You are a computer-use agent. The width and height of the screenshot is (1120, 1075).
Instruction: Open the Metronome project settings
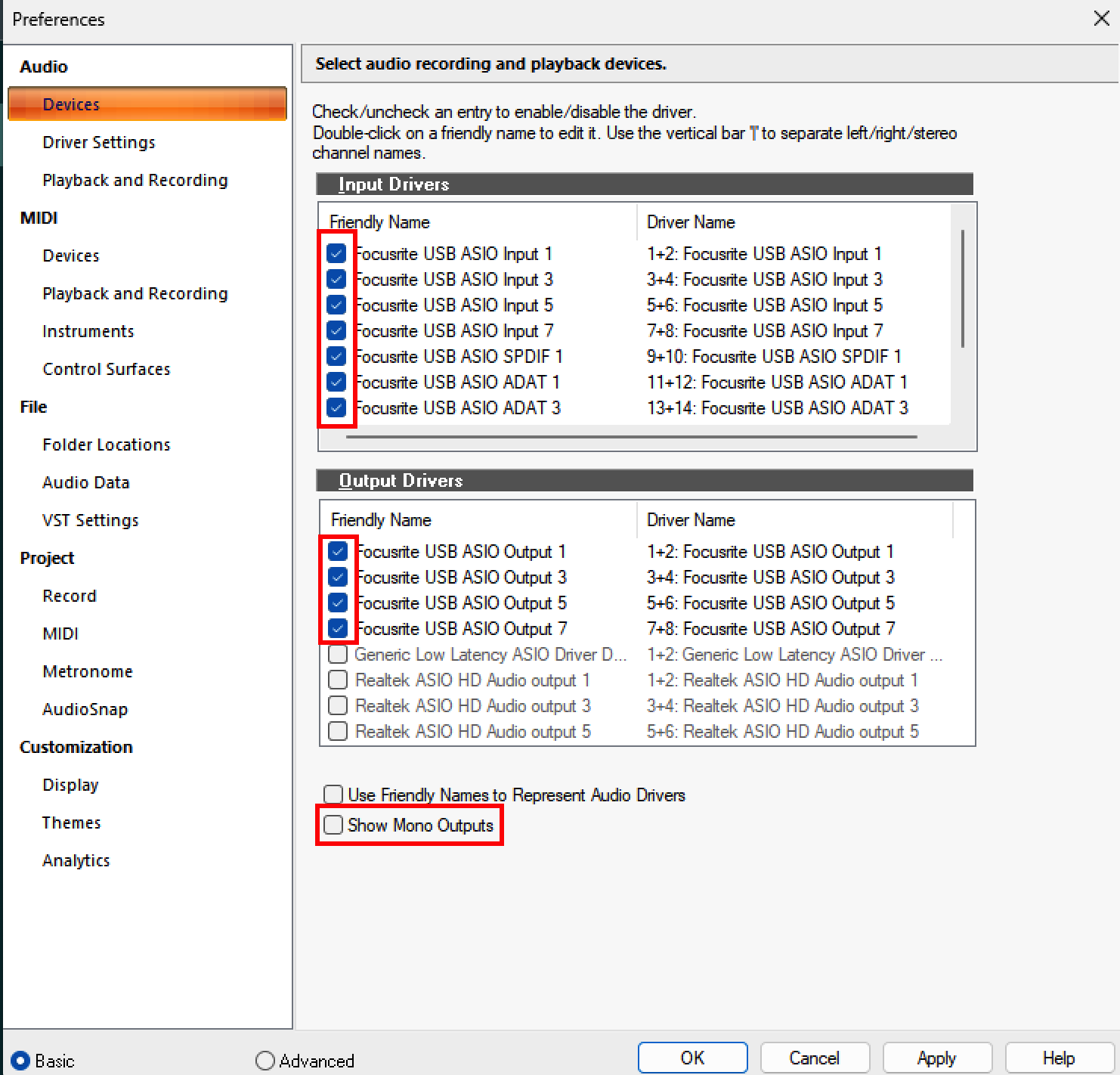point(87,671)
